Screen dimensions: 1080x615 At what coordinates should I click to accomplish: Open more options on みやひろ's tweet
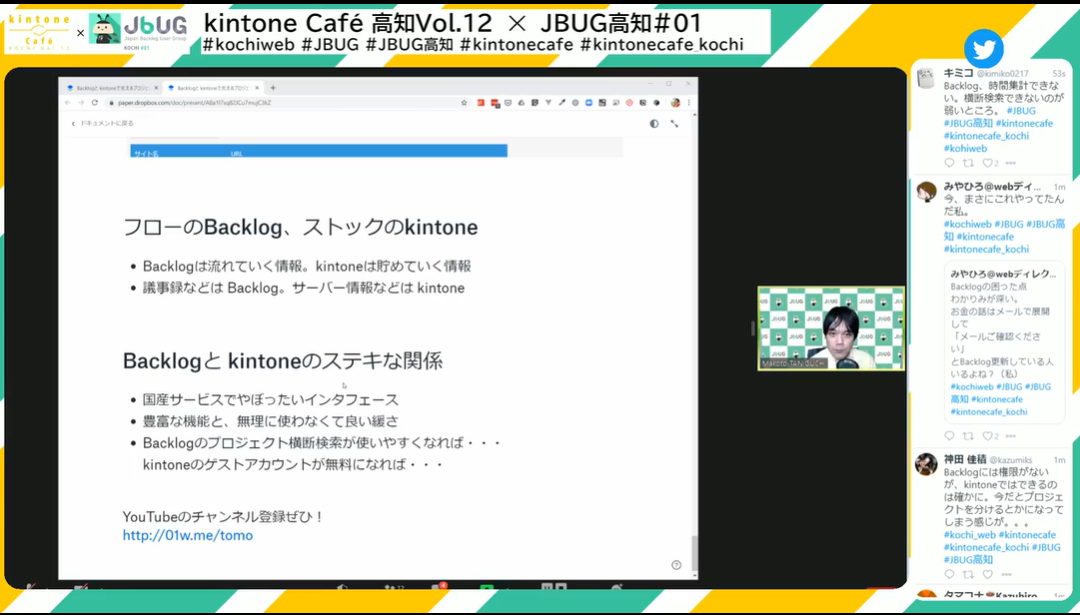coord(1010,436)
